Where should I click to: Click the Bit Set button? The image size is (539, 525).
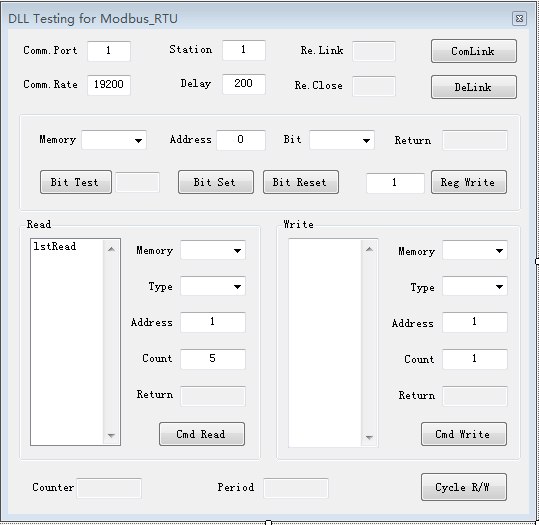click(216, 182)
